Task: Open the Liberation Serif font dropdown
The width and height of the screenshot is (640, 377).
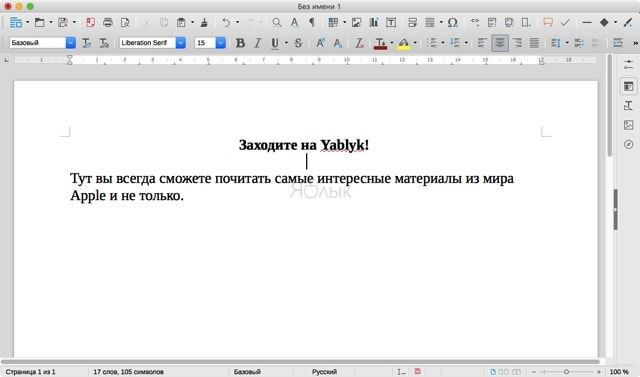Action: [x=180, y=43]
